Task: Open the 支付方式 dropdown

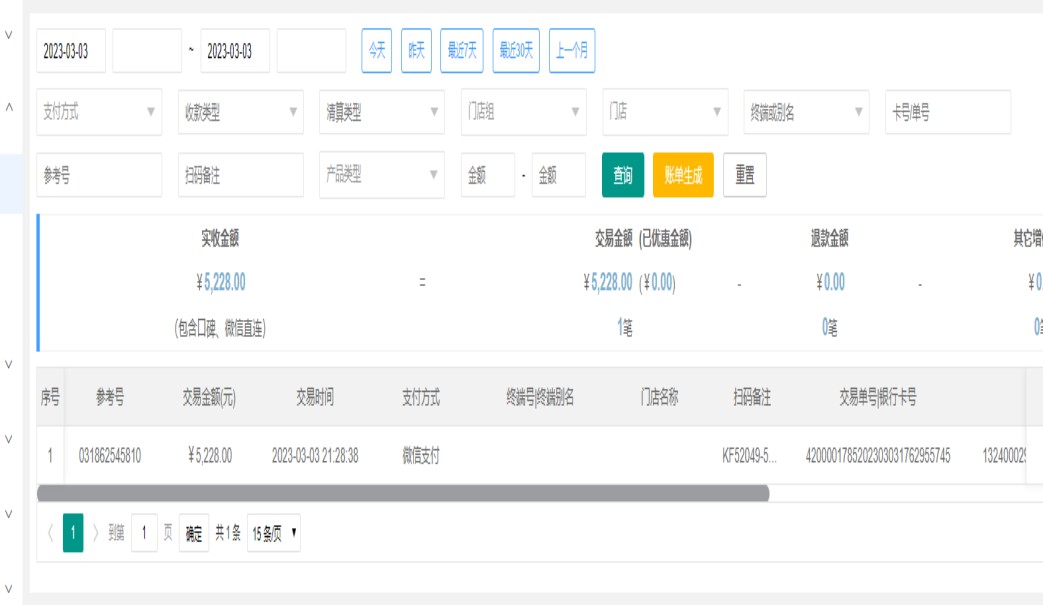Action: (x=99, y=113)
